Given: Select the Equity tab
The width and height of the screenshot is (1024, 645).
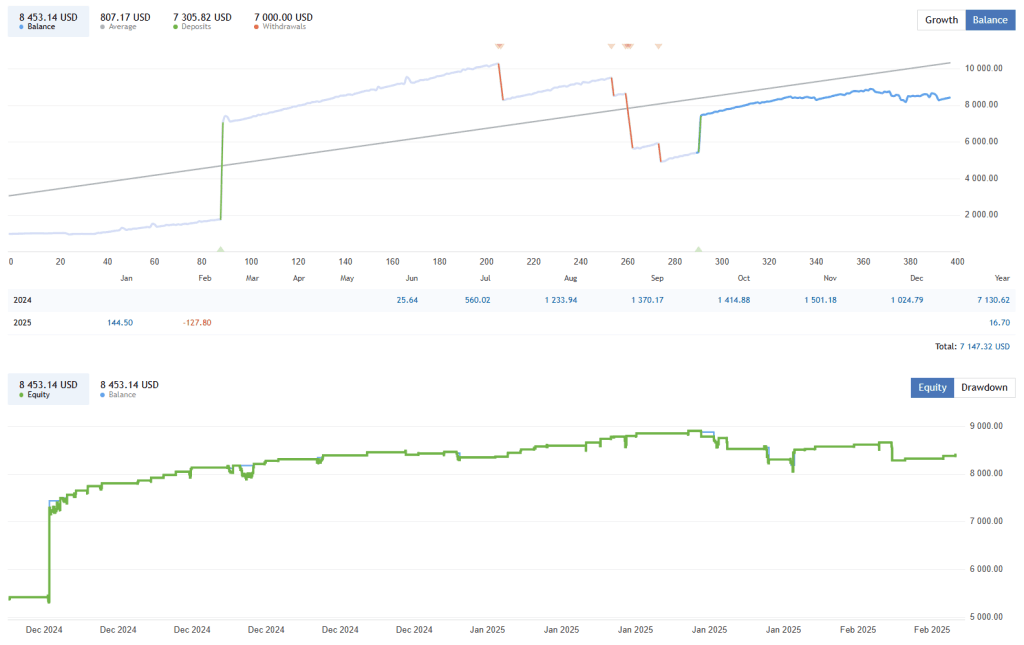Looking at the screenshot, I should pos(931,387).
